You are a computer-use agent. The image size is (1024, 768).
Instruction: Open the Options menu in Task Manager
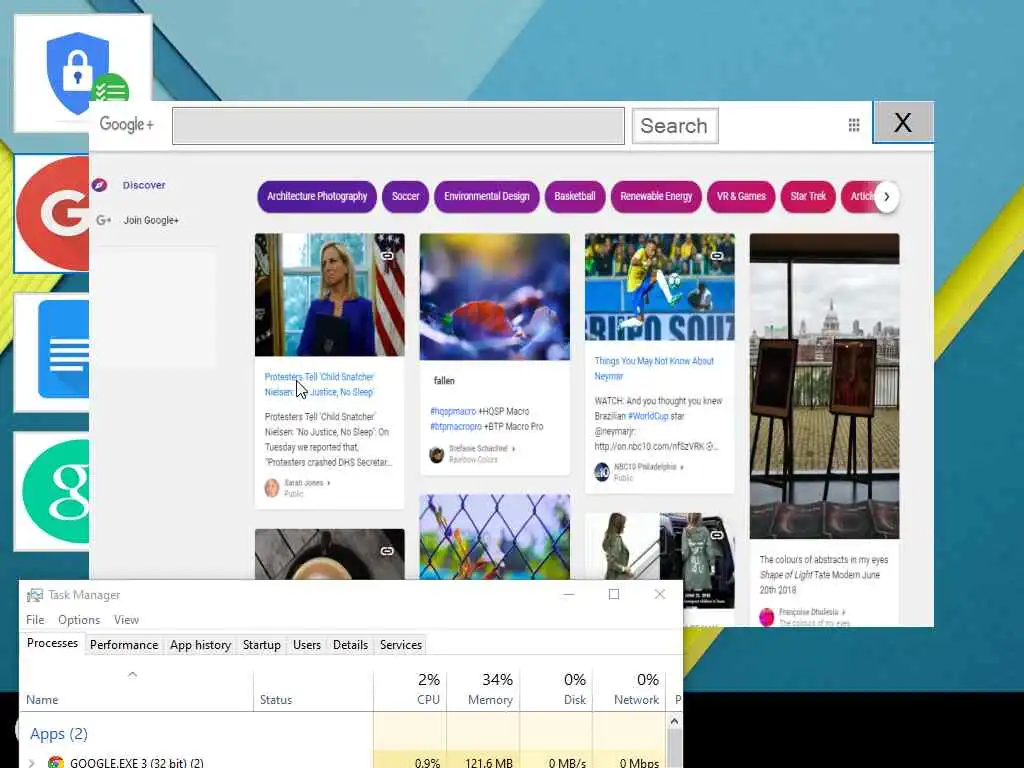(79, 620)
